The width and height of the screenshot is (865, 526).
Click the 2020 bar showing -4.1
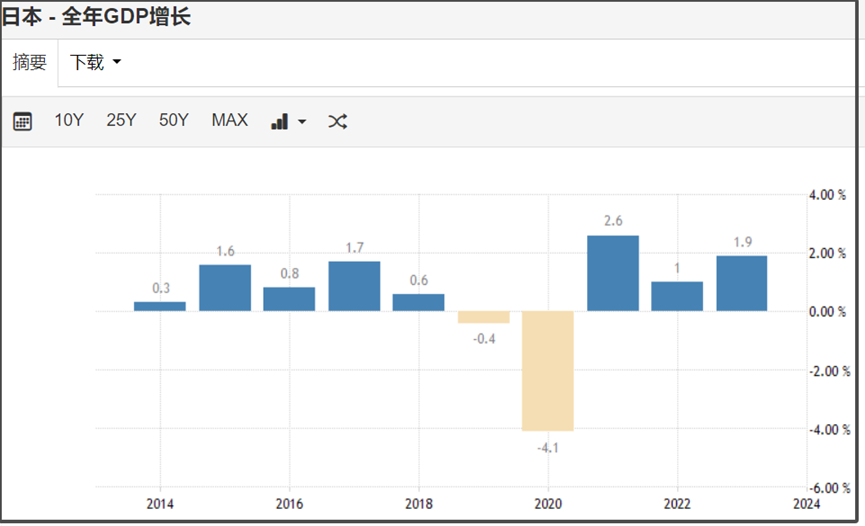tap(548, 370)
